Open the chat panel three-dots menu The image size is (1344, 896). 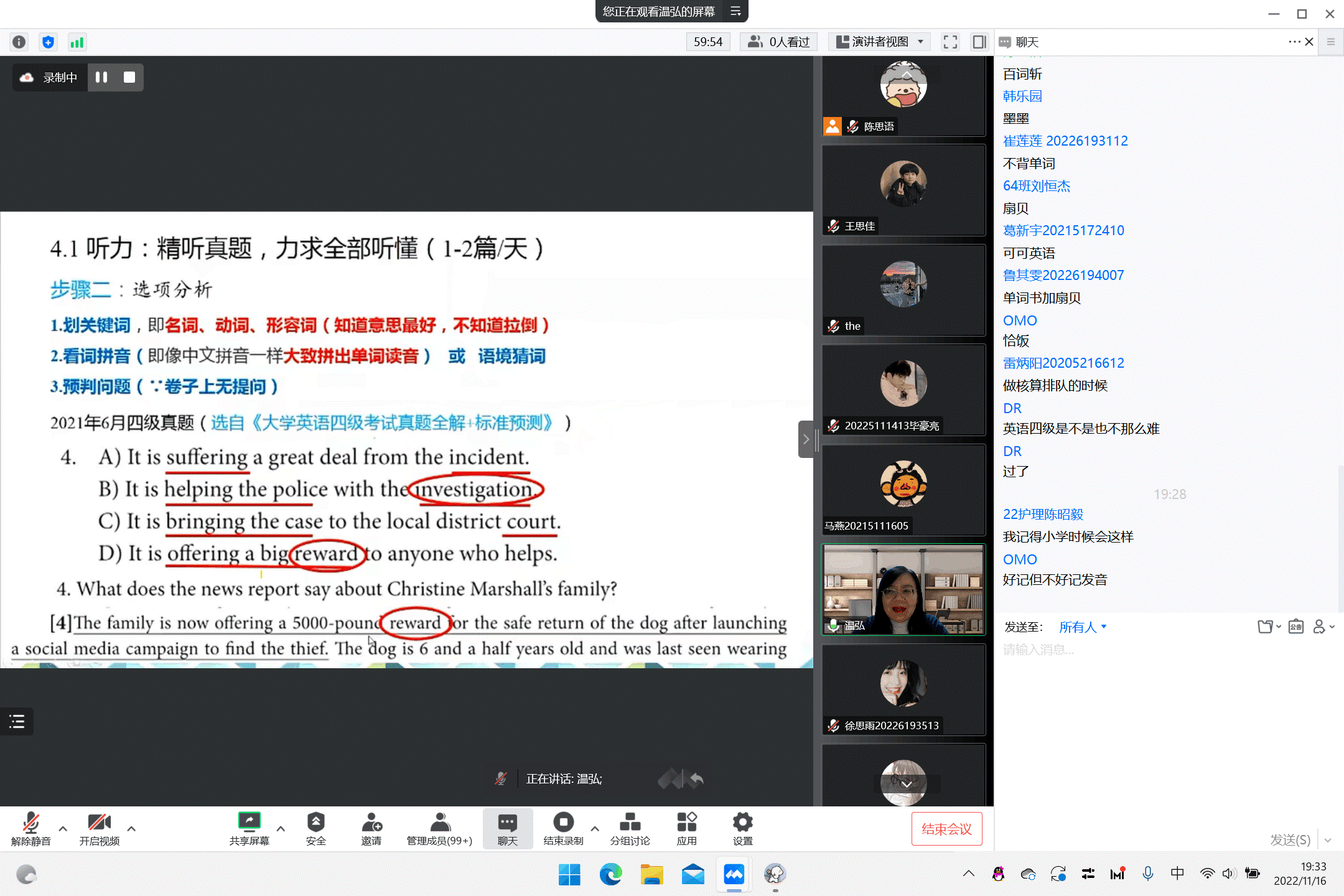coord(1294,42)
